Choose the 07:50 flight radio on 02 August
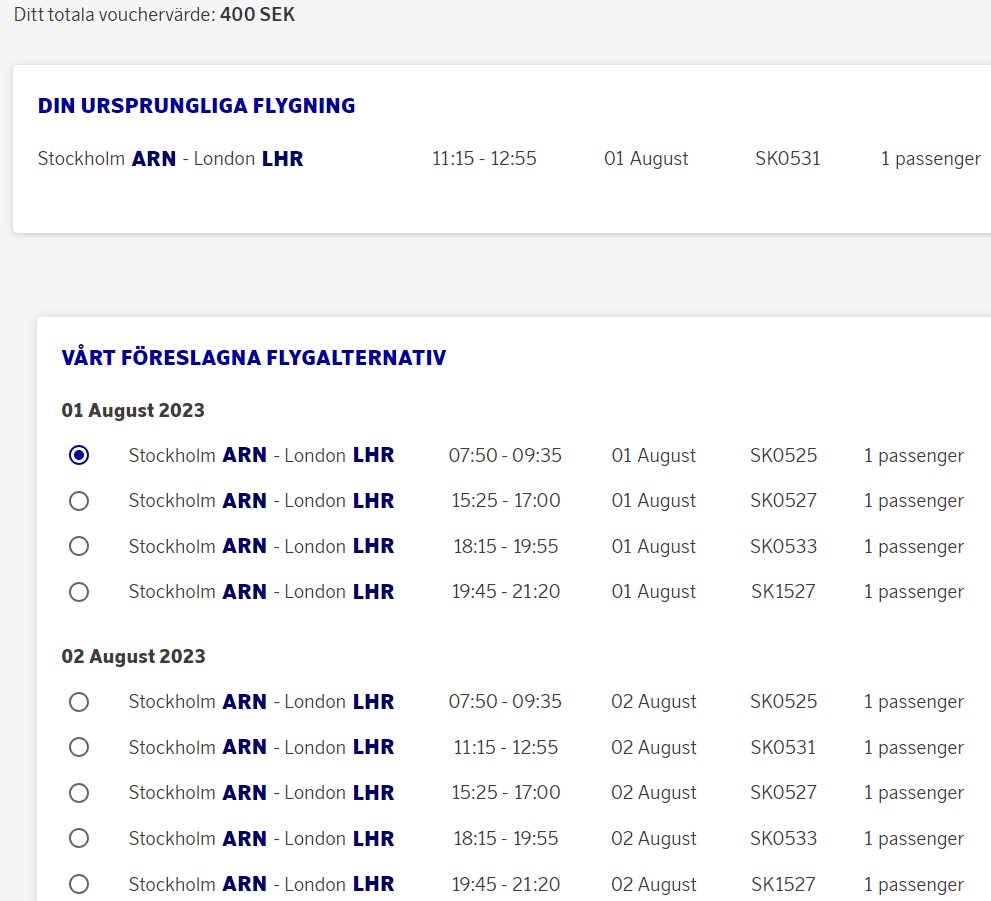The image size is (991, 901). (79, 702)
